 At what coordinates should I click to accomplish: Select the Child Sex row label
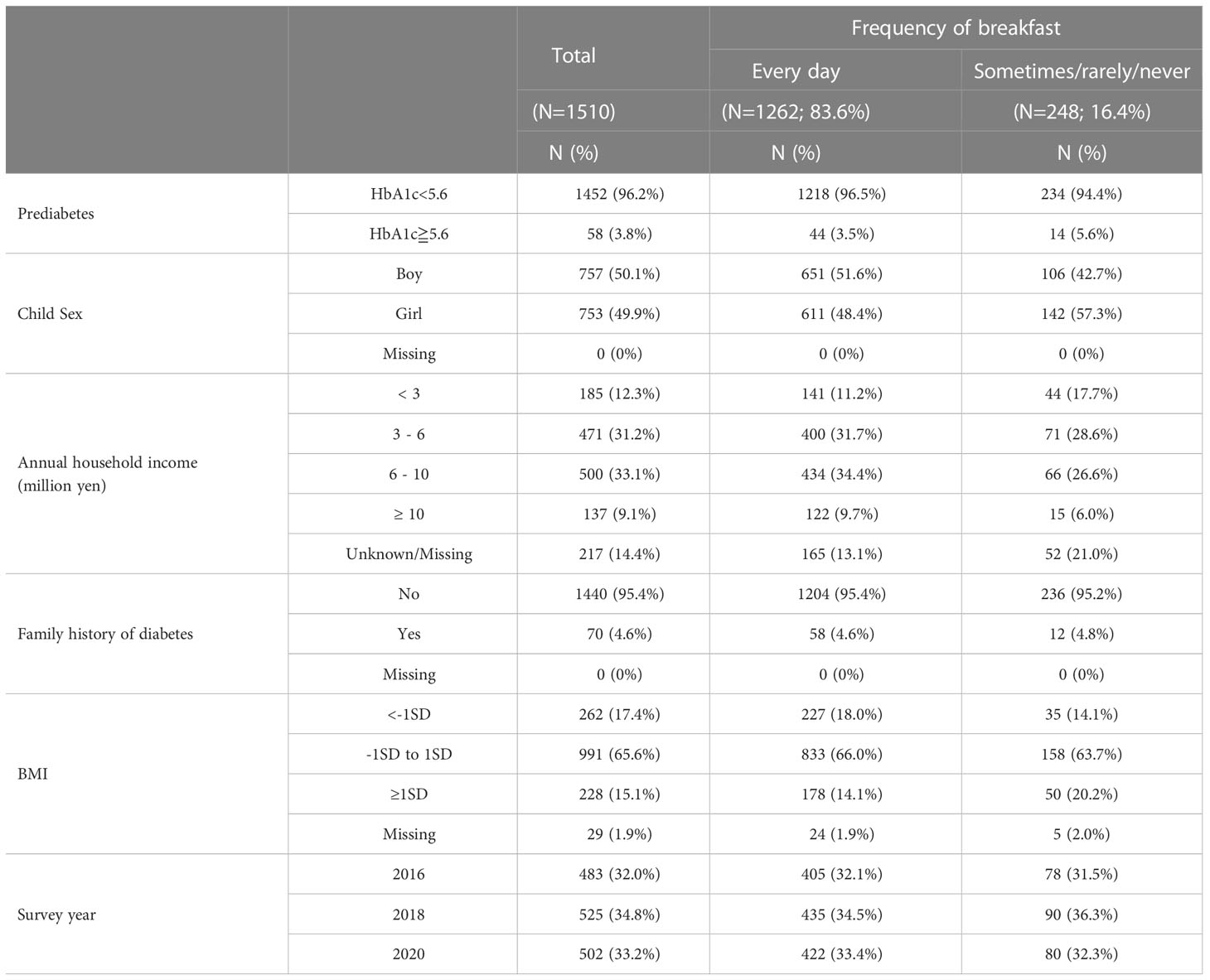(50, 314)
